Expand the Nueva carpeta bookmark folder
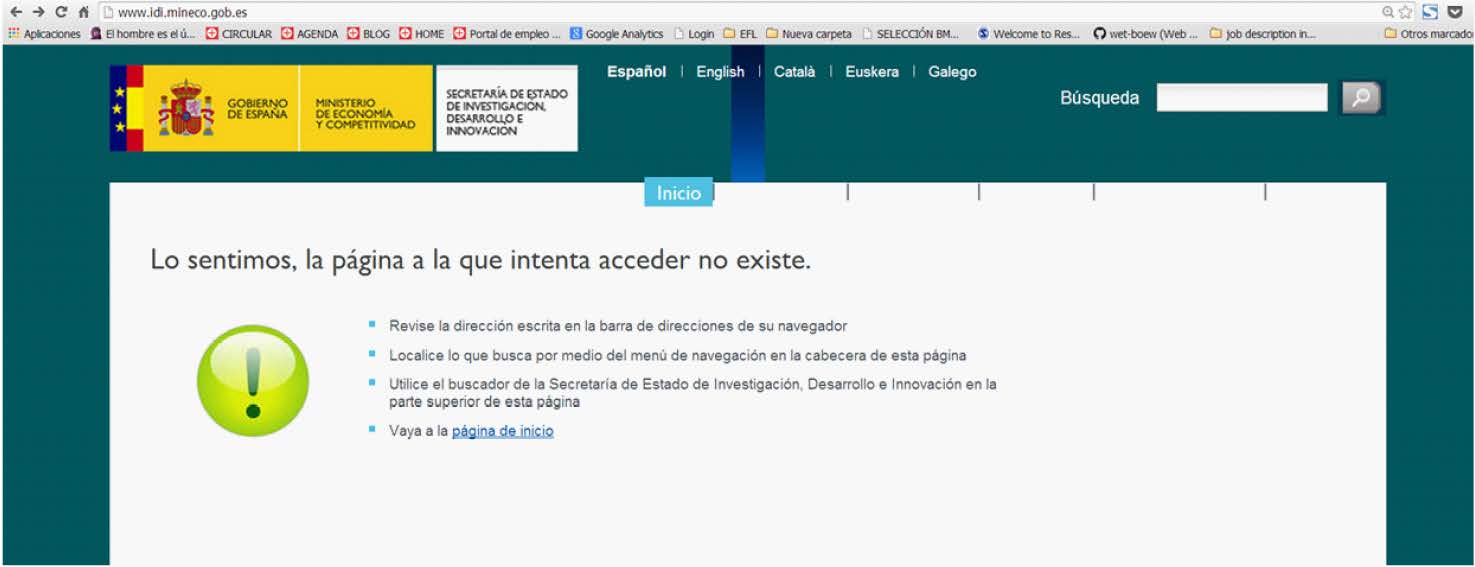The width and height of the screenshot is (1475, 567). coord(809,34)
